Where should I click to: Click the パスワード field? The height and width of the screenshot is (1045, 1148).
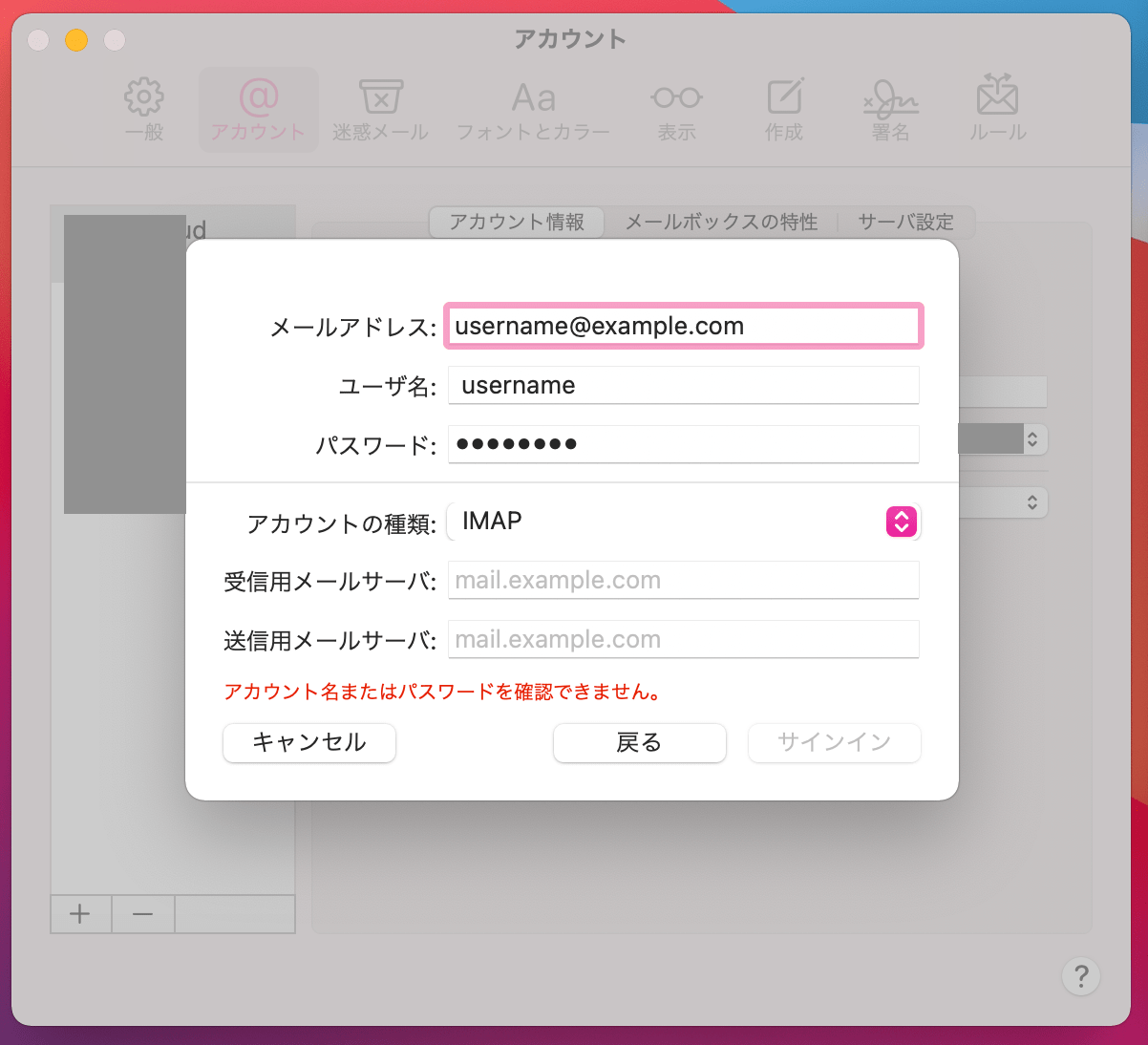coord(683,444)
